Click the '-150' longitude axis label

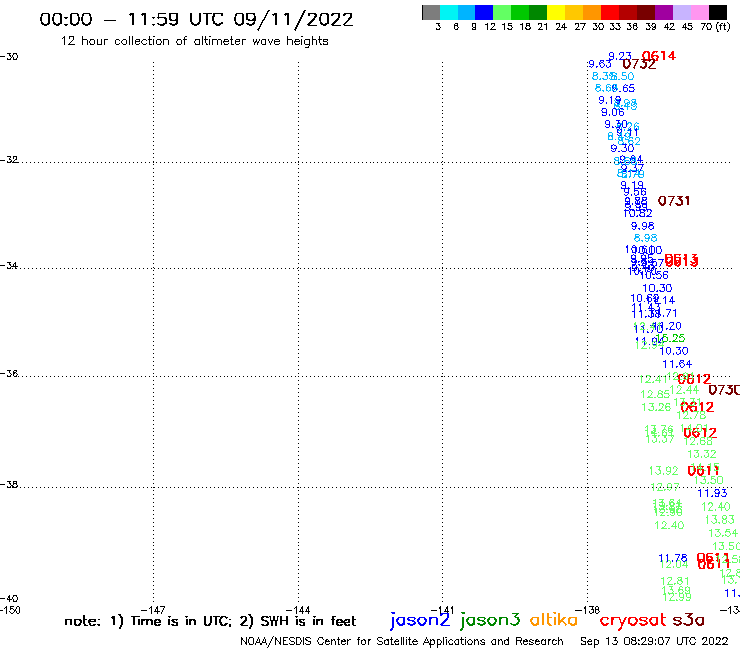10,610
